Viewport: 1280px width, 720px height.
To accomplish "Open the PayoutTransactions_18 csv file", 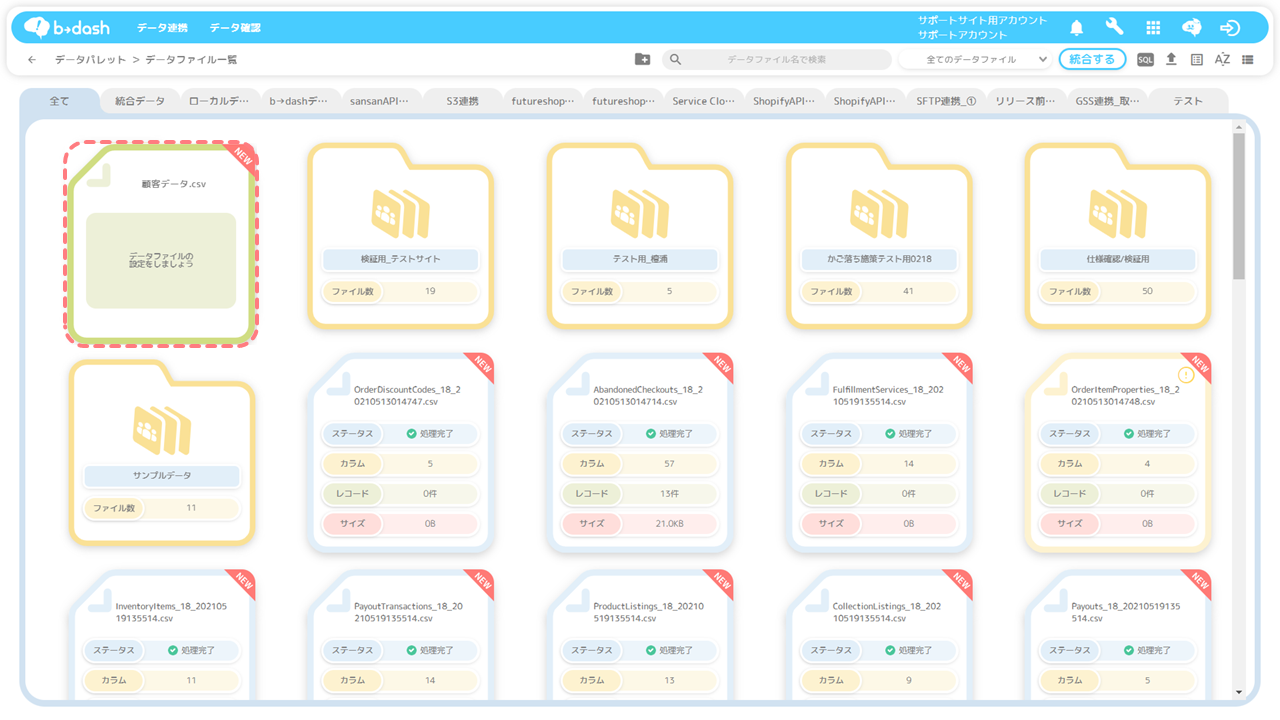I will [x=400, y=636].
